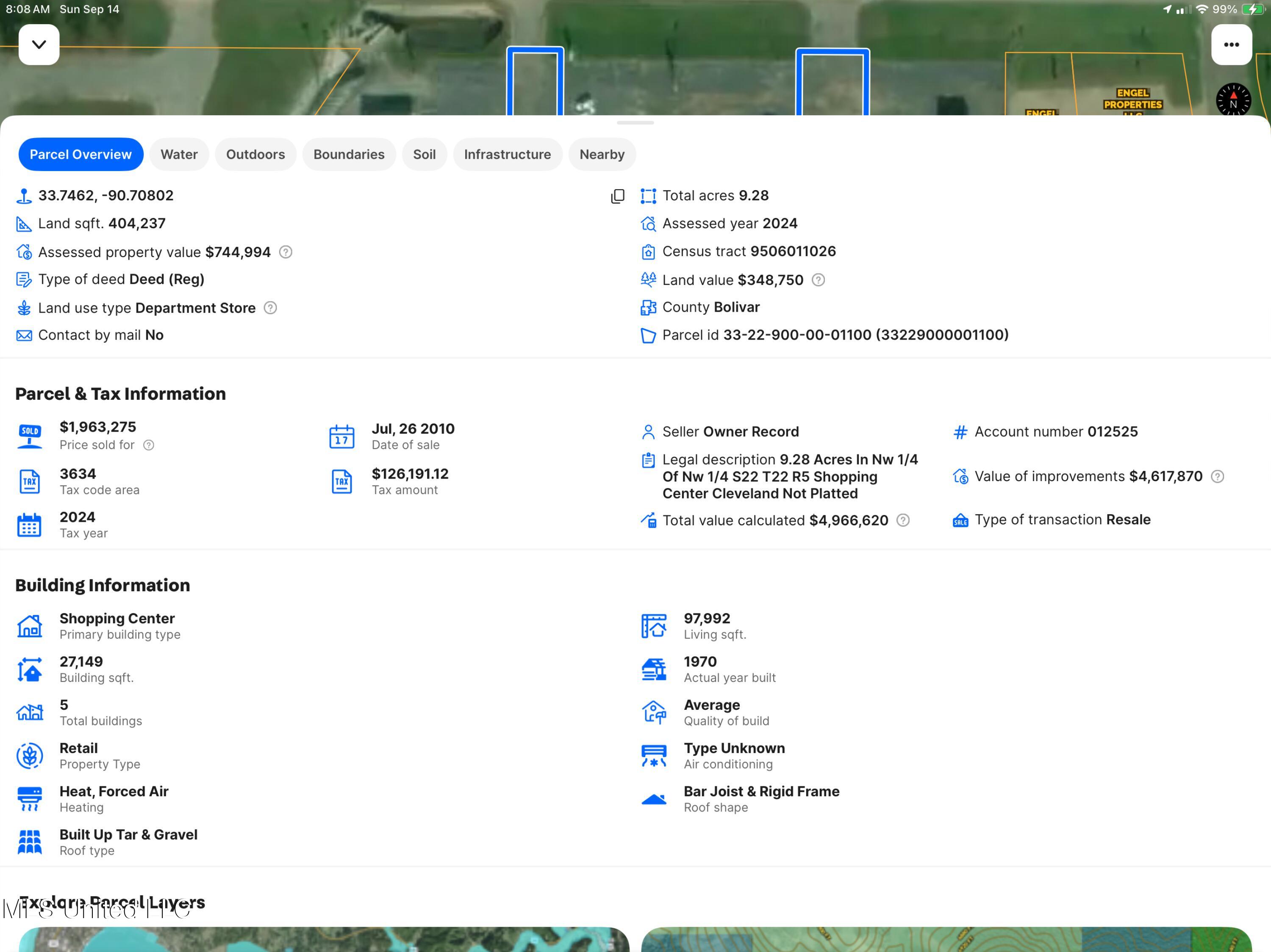Open the Outdoors tab

[255, 155]
